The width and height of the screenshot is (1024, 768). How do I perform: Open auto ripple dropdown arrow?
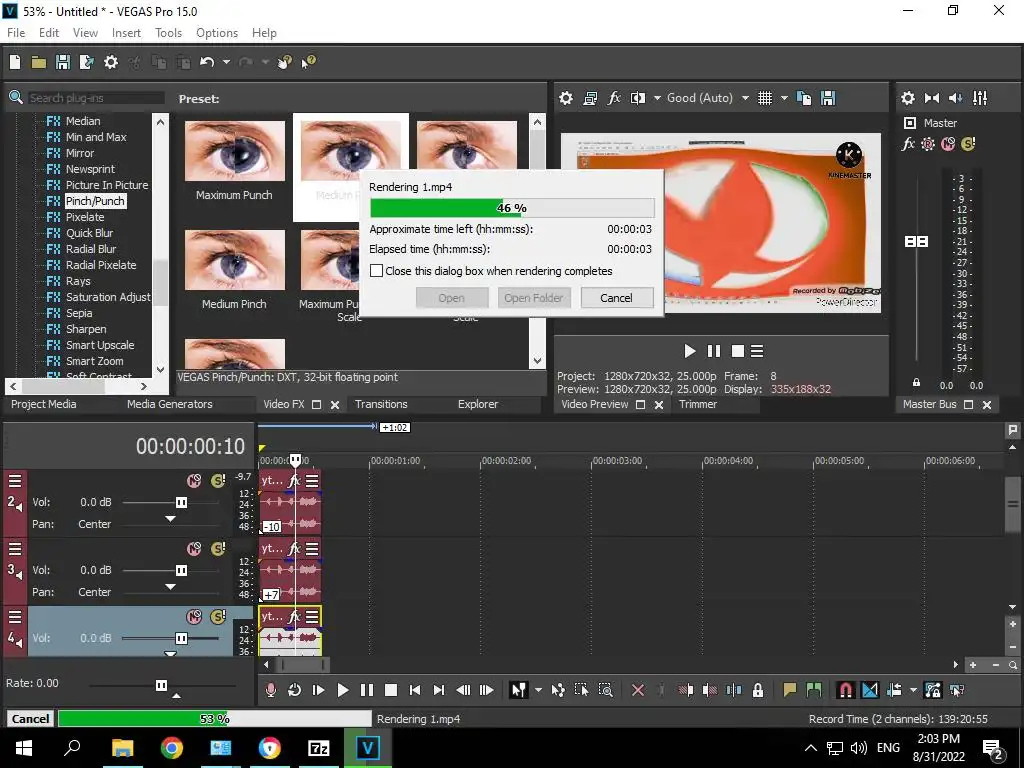[x=913, y=690]
